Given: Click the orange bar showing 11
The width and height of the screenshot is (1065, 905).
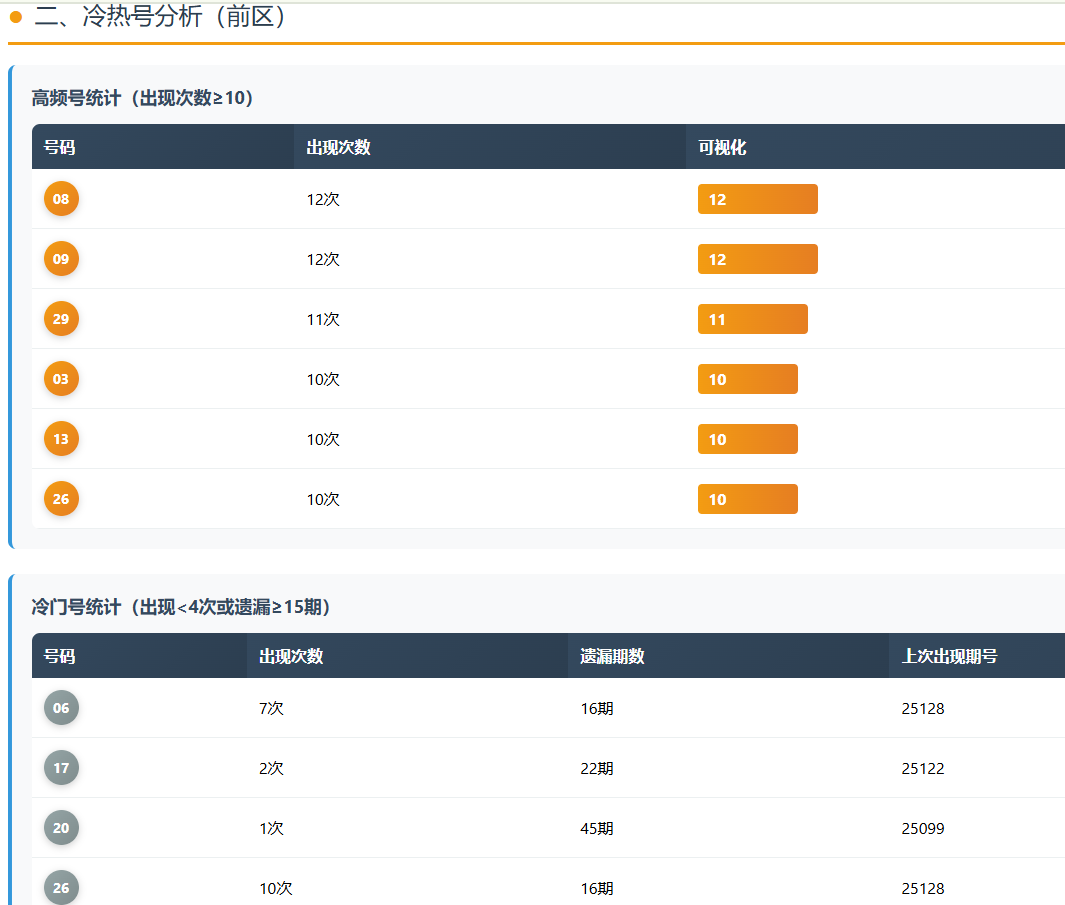Looking at the screenshot, I should 752,319.
